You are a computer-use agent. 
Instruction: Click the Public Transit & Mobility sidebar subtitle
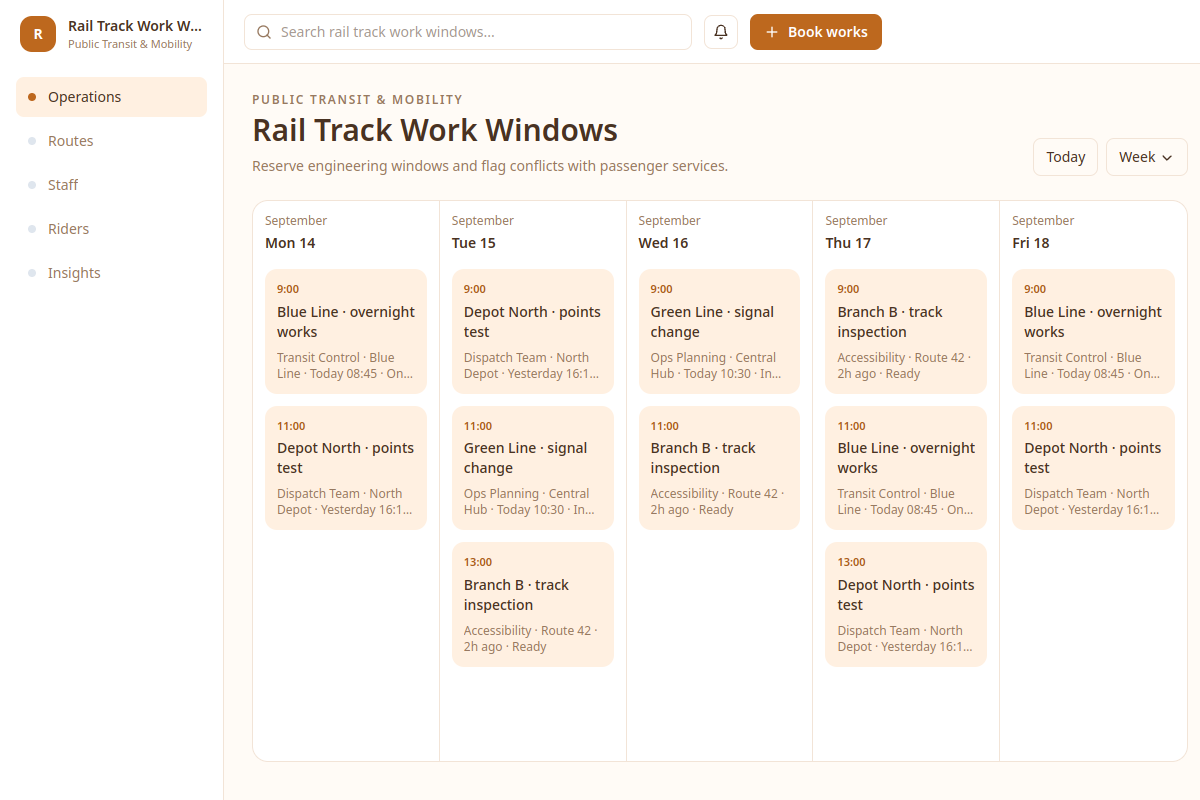(x=130, y=44)
